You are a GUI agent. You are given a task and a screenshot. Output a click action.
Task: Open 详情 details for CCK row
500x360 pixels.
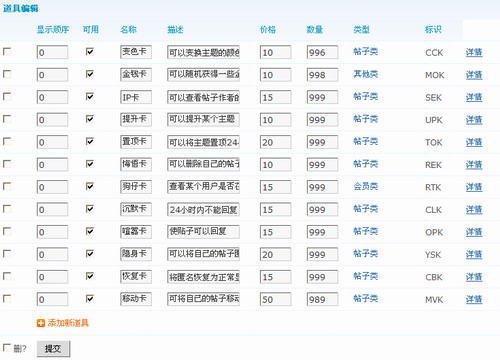tap(474, 52)
